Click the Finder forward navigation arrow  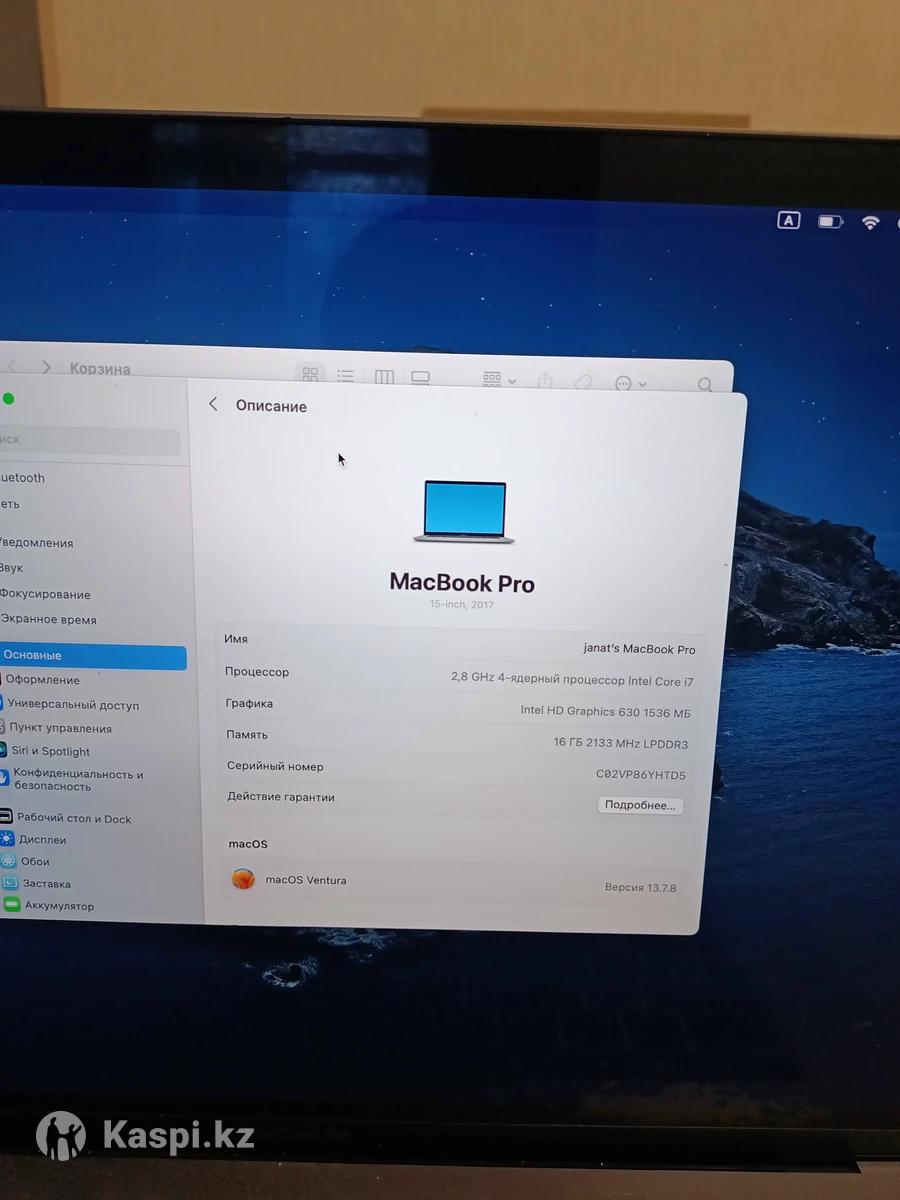pyautogui.click(x=46, y=368)
